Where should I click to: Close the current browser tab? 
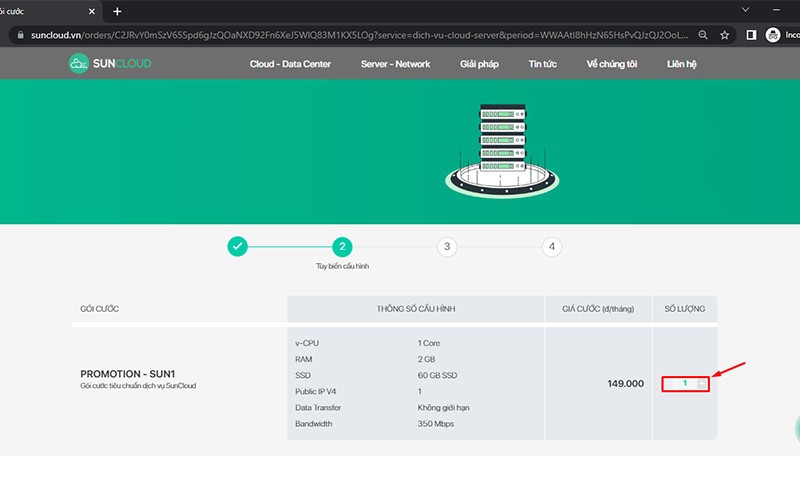click(92, 11)
